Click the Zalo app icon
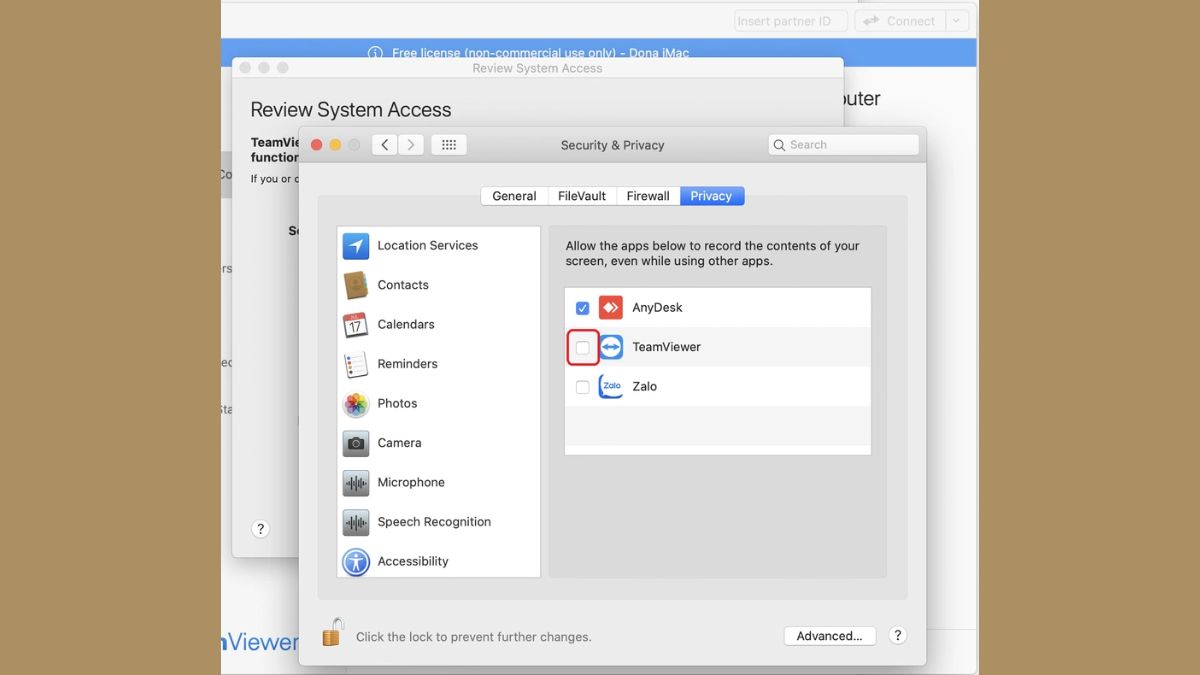1200x675 pixels. point(611,387)
